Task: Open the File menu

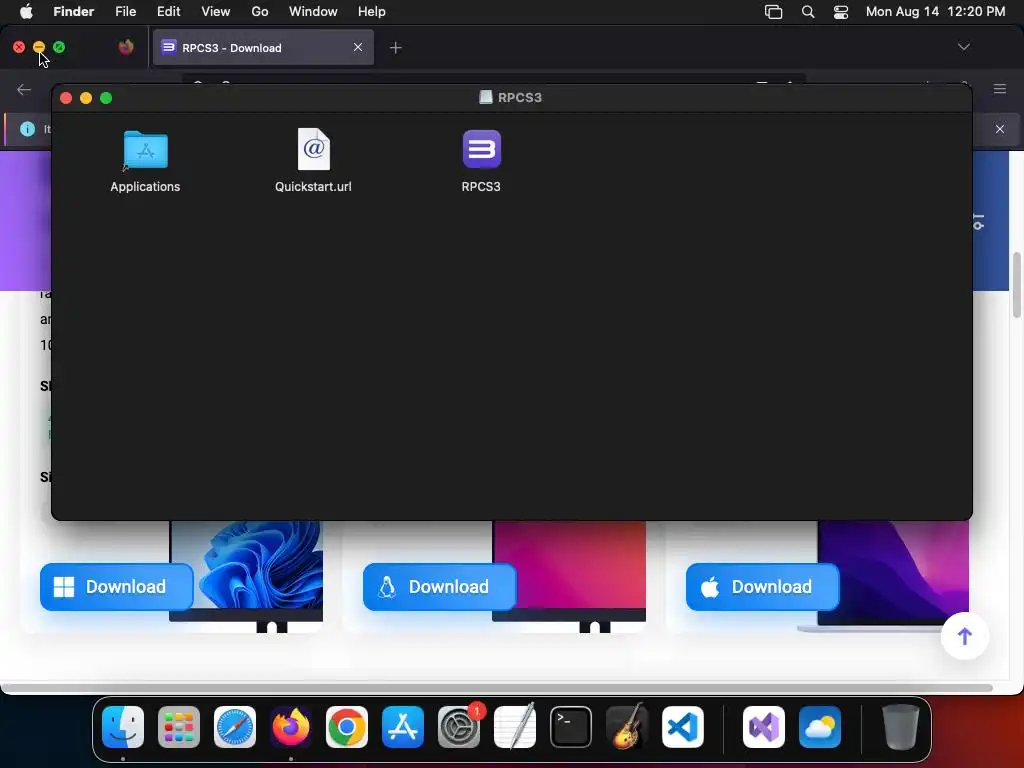Action: (125, 12)
